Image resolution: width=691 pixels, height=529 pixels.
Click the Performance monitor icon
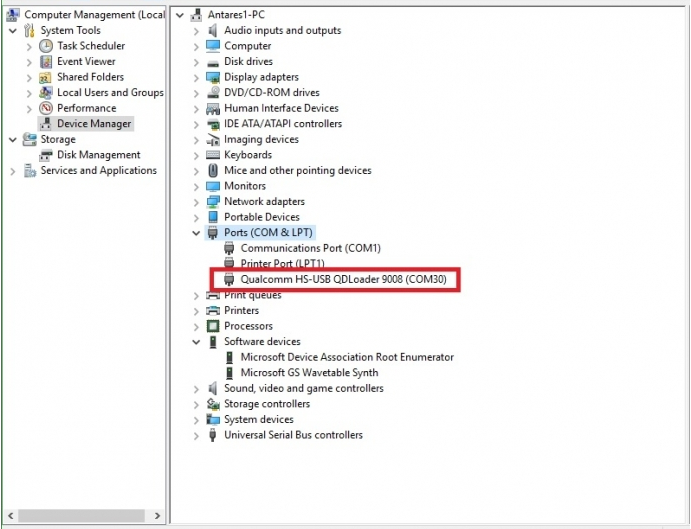pos(46,108)
